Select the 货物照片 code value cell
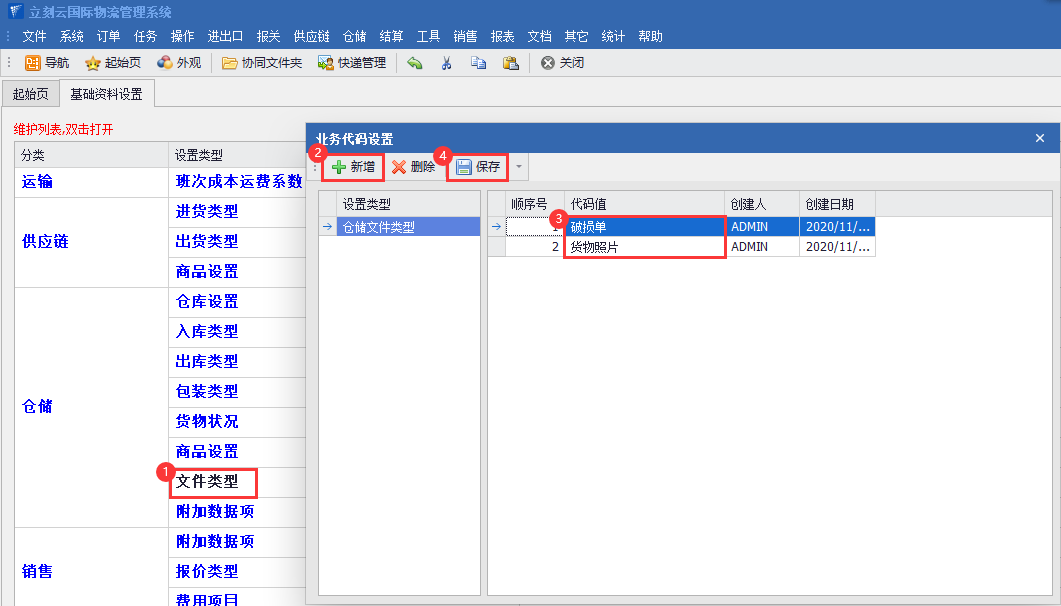The height and width of the screenshot is (606, 1061). pos(643,247)
